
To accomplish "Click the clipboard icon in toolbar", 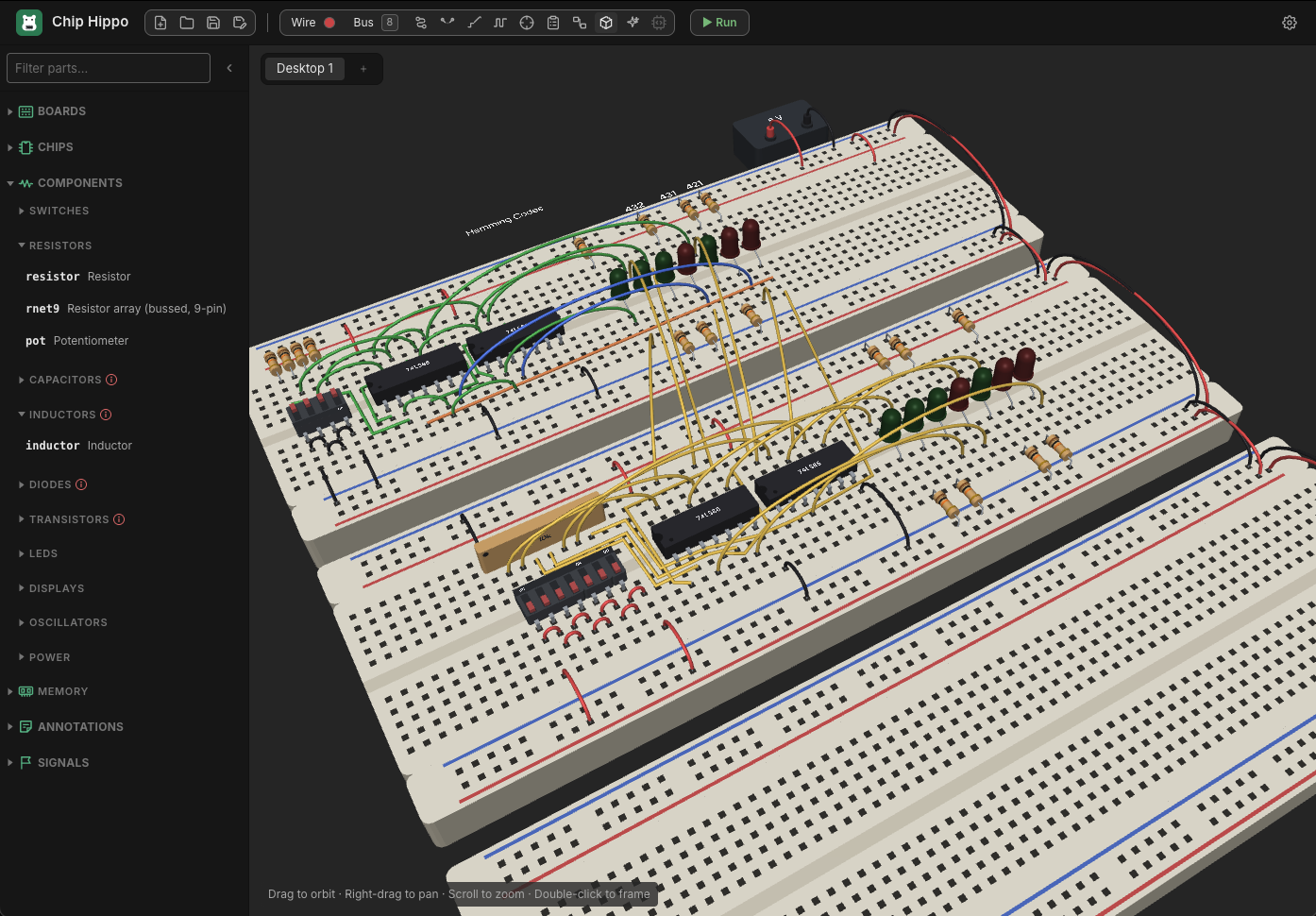I will 553,23.
